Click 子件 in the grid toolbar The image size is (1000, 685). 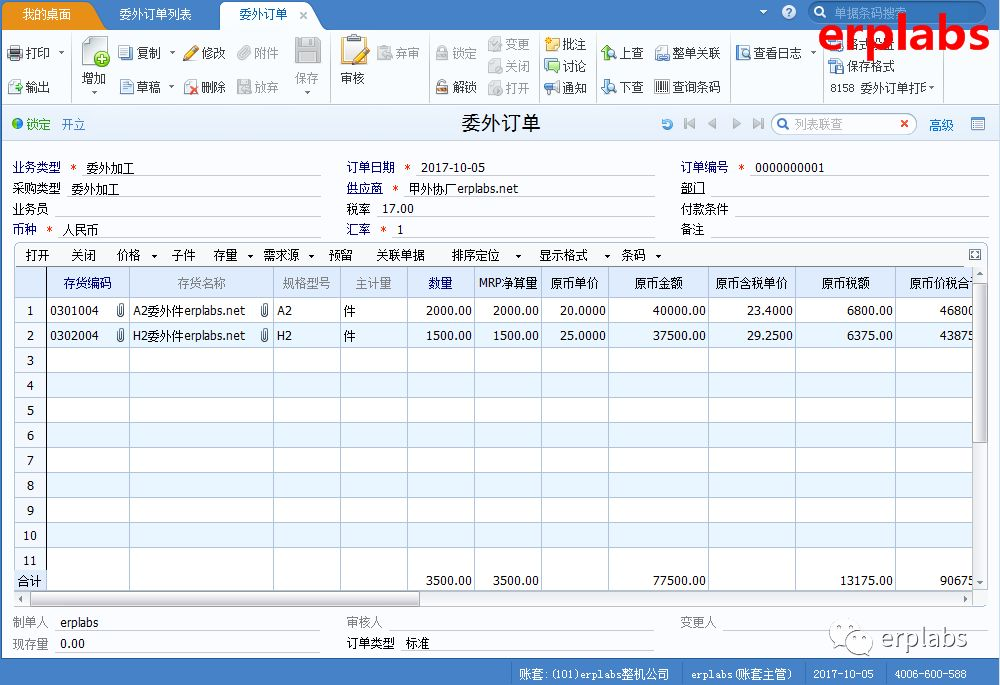183,256
